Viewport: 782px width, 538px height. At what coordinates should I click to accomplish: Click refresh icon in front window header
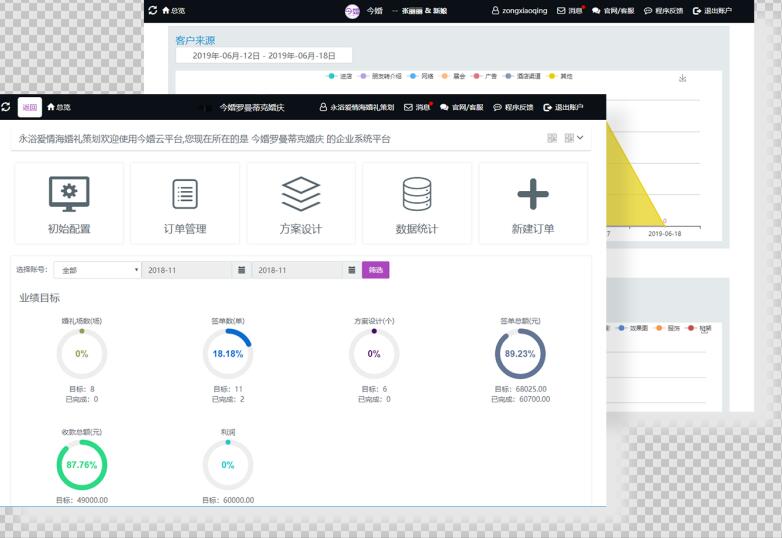[x=5, y=107]
